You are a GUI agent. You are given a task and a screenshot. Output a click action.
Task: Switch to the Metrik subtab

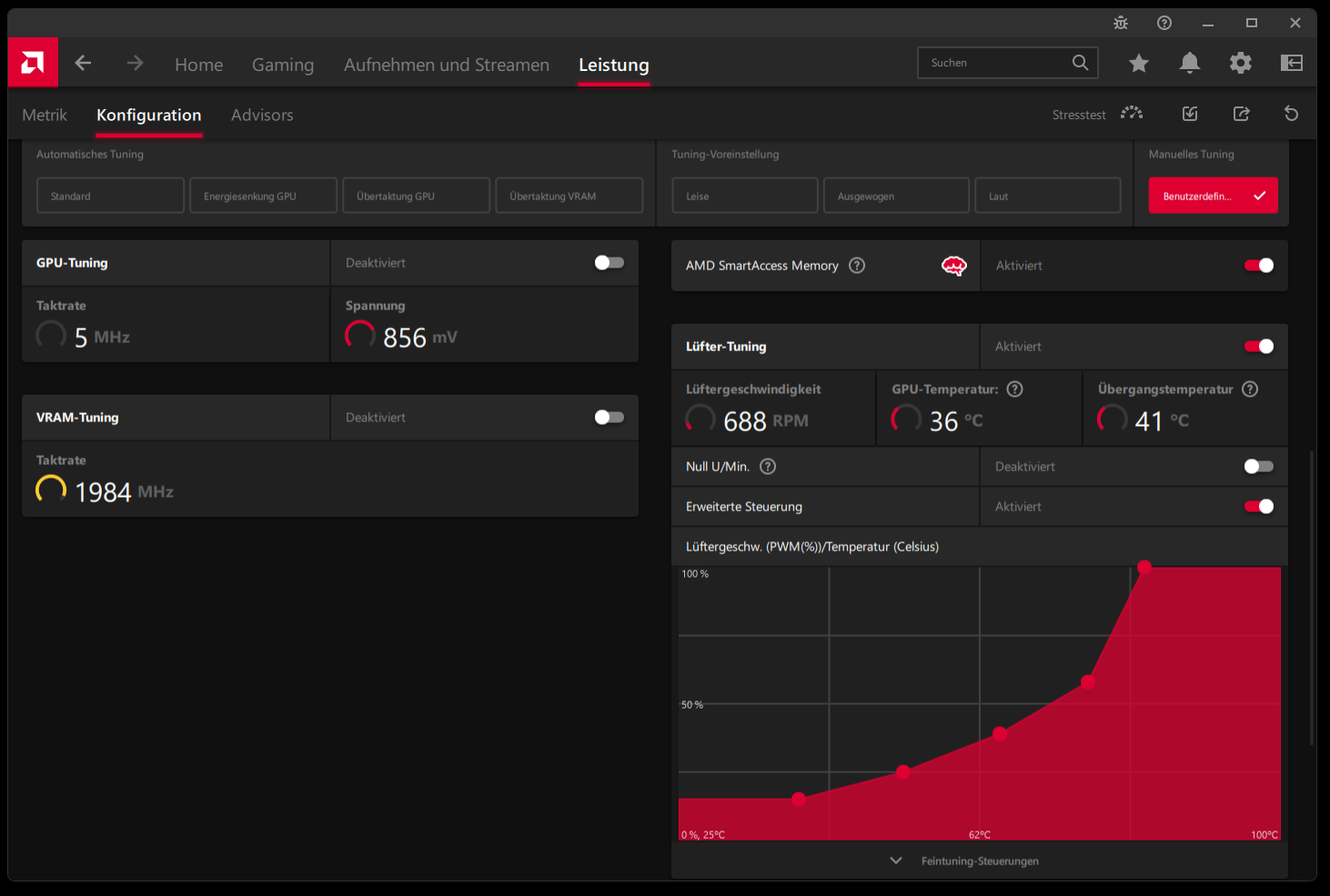coord(45,115)
